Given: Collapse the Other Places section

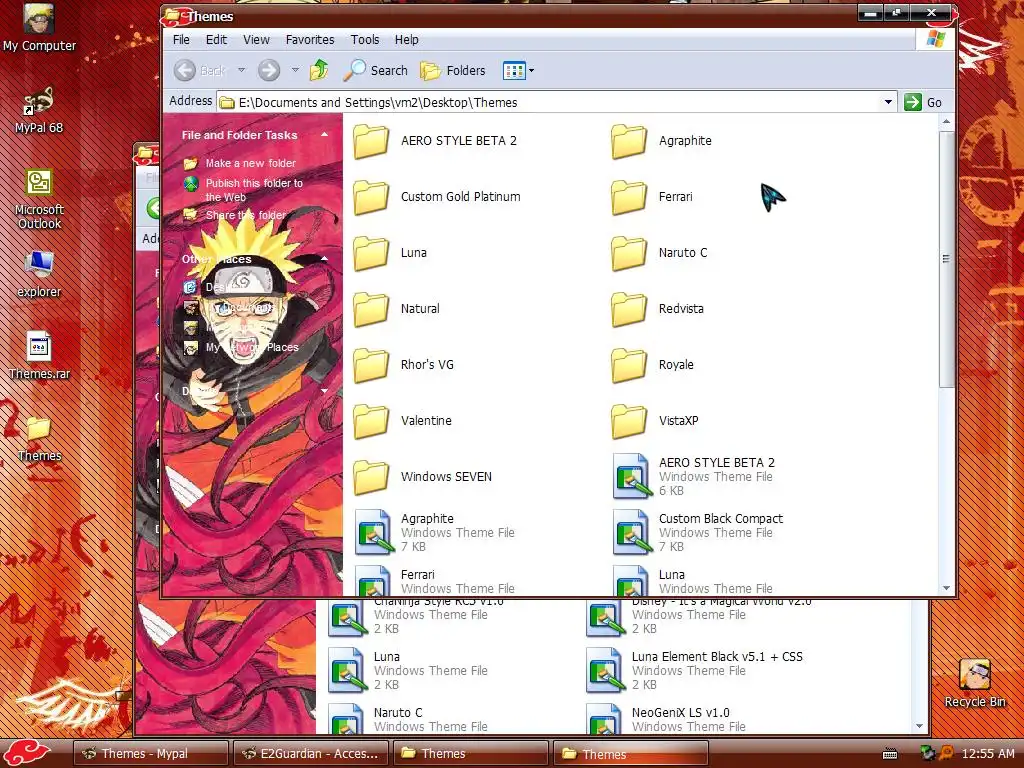Looking at the screenshot, I should pyautogui.click(x=324, y=259).
